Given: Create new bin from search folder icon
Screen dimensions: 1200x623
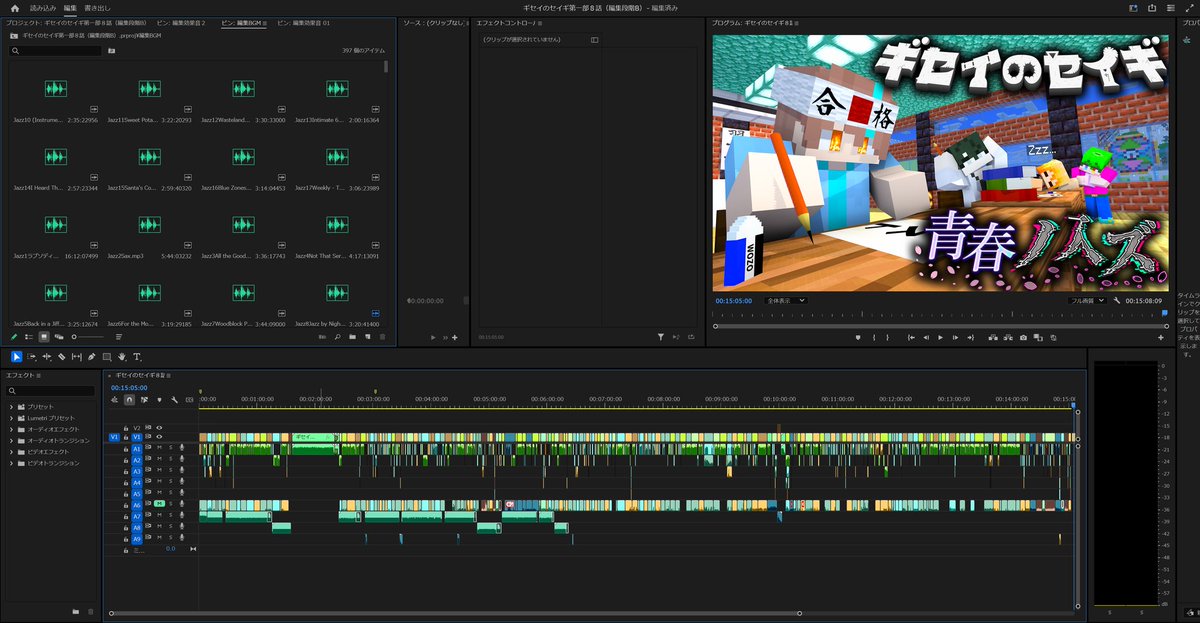Looking at the screenshot, I should [x=112, y=50].
